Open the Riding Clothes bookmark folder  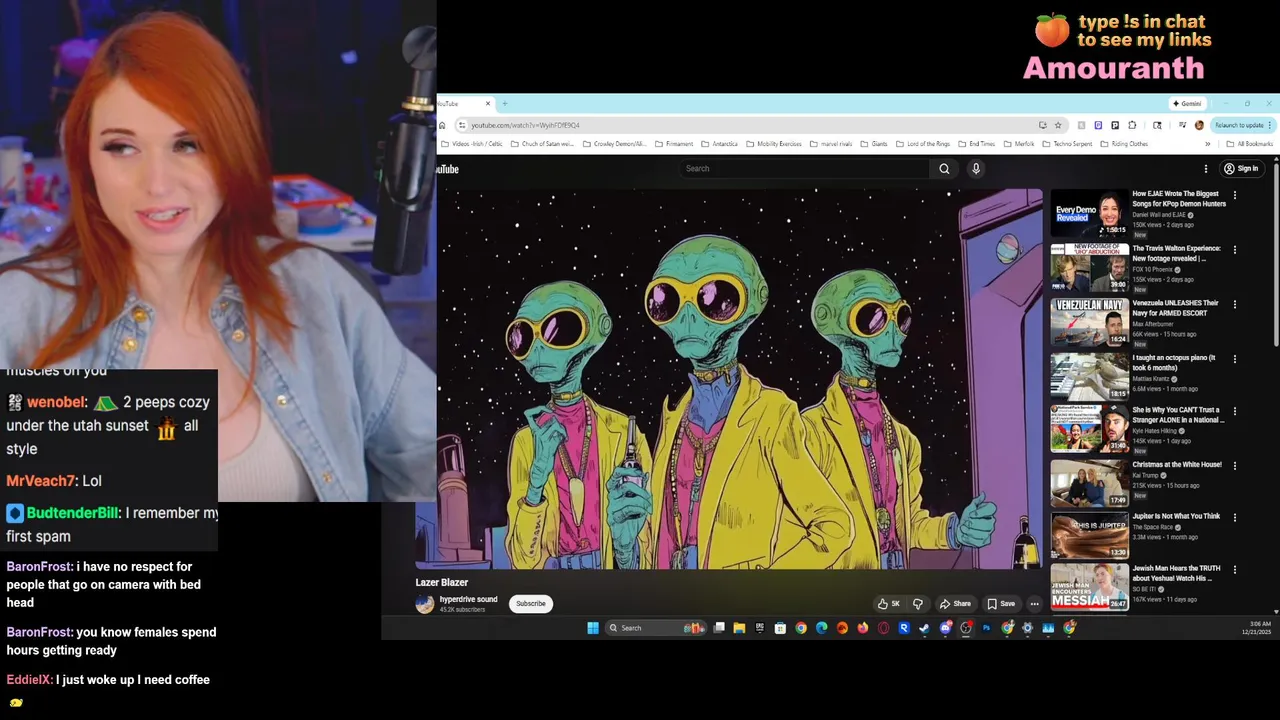pyautogui.click(x=1124, y=144)
